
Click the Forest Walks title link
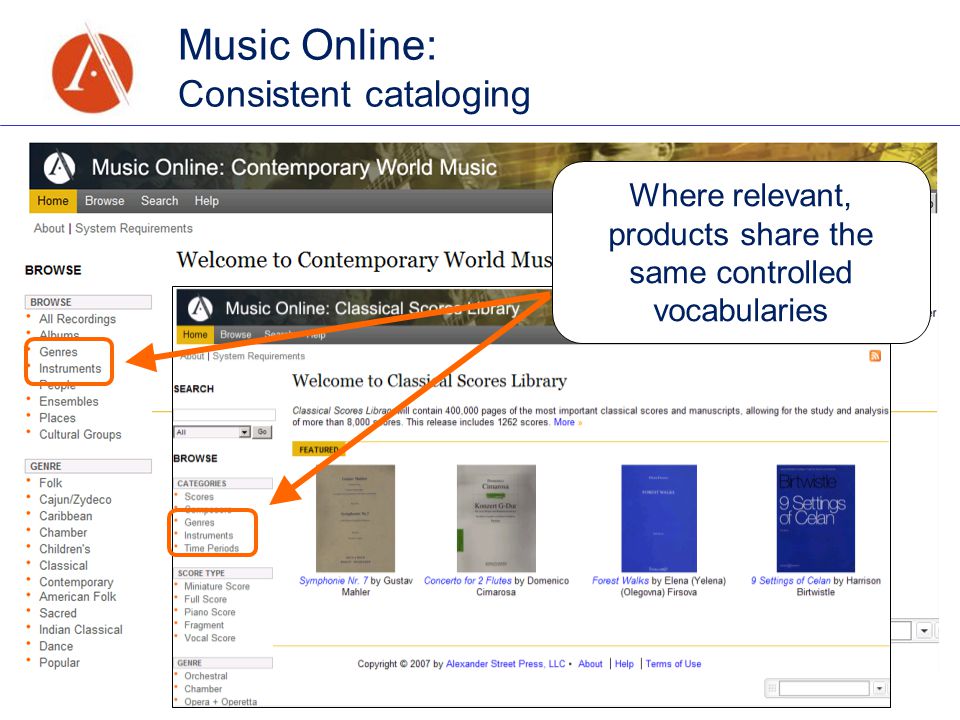point(620,580)
